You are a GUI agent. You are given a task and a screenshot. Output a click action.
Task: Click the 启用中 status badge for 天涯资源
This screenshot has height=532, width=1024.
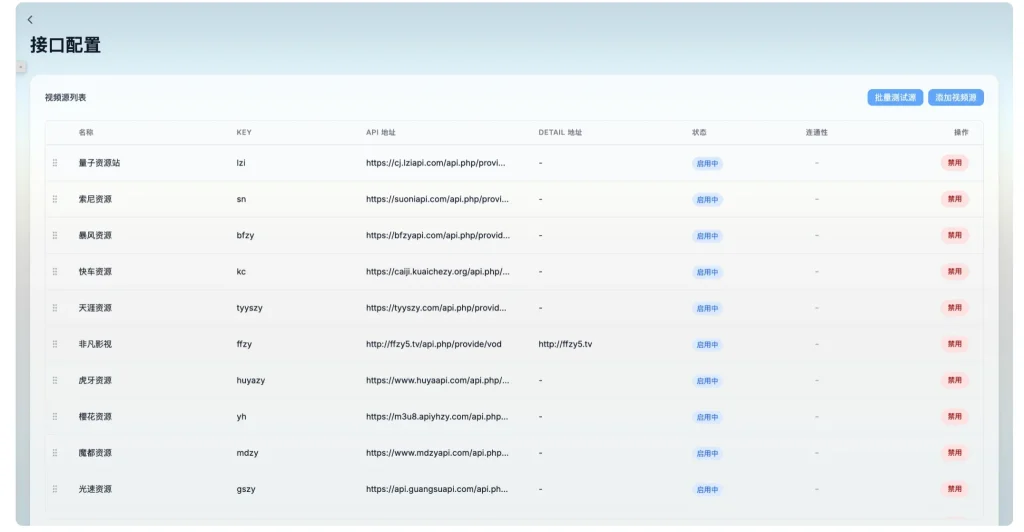[x=707, y=309]
